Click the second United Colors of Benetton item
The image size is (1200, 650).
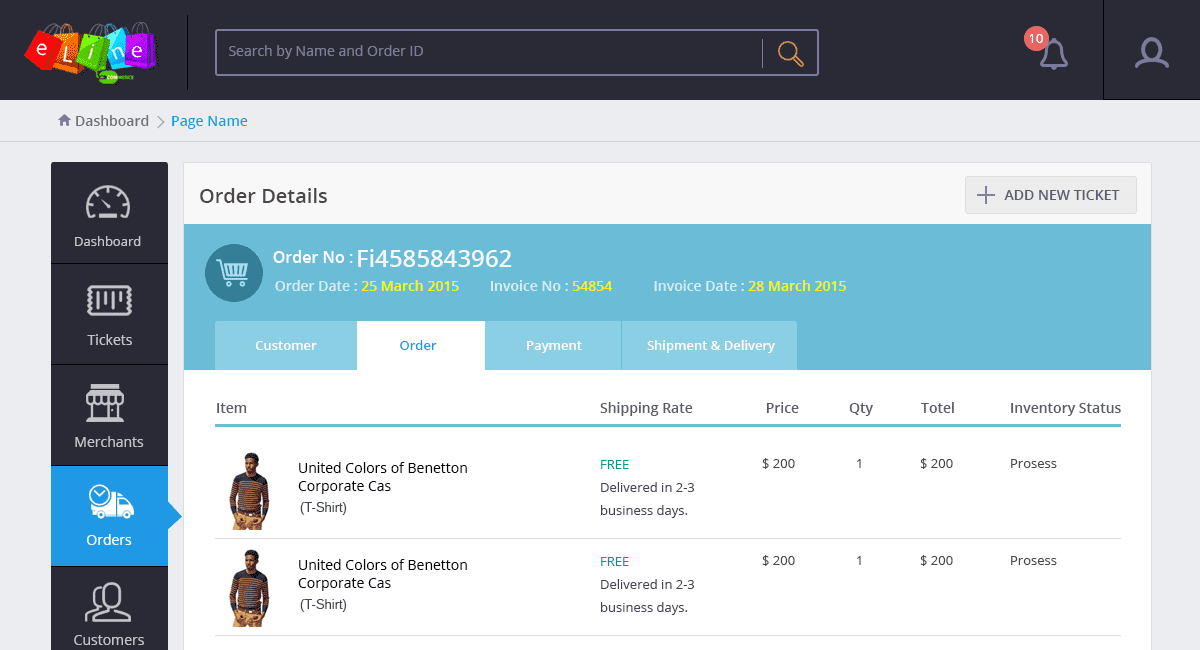tap(383, 574)
